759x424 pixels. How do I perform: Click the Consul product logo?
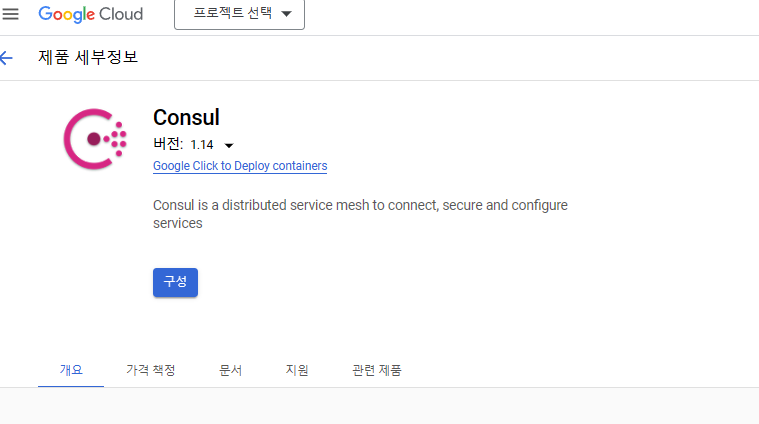pyautogui.click(x=95, y=138)
